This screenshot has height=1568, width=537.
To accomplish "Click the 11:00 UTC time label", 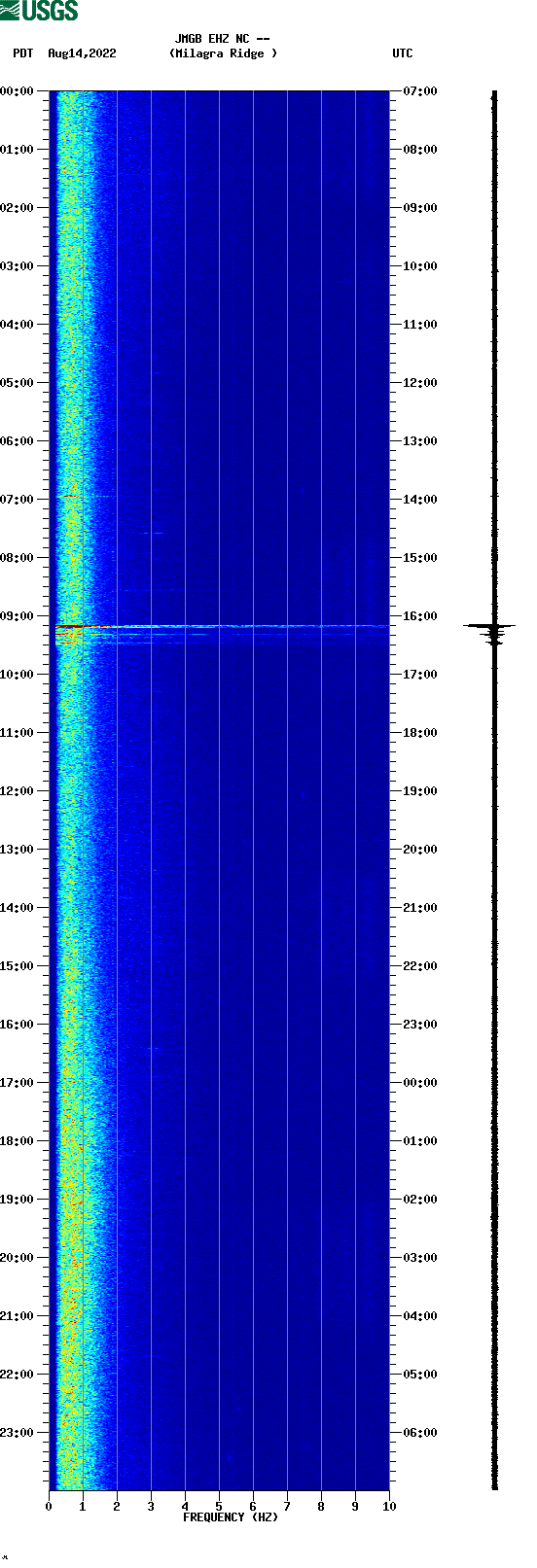I will (420, 325).
